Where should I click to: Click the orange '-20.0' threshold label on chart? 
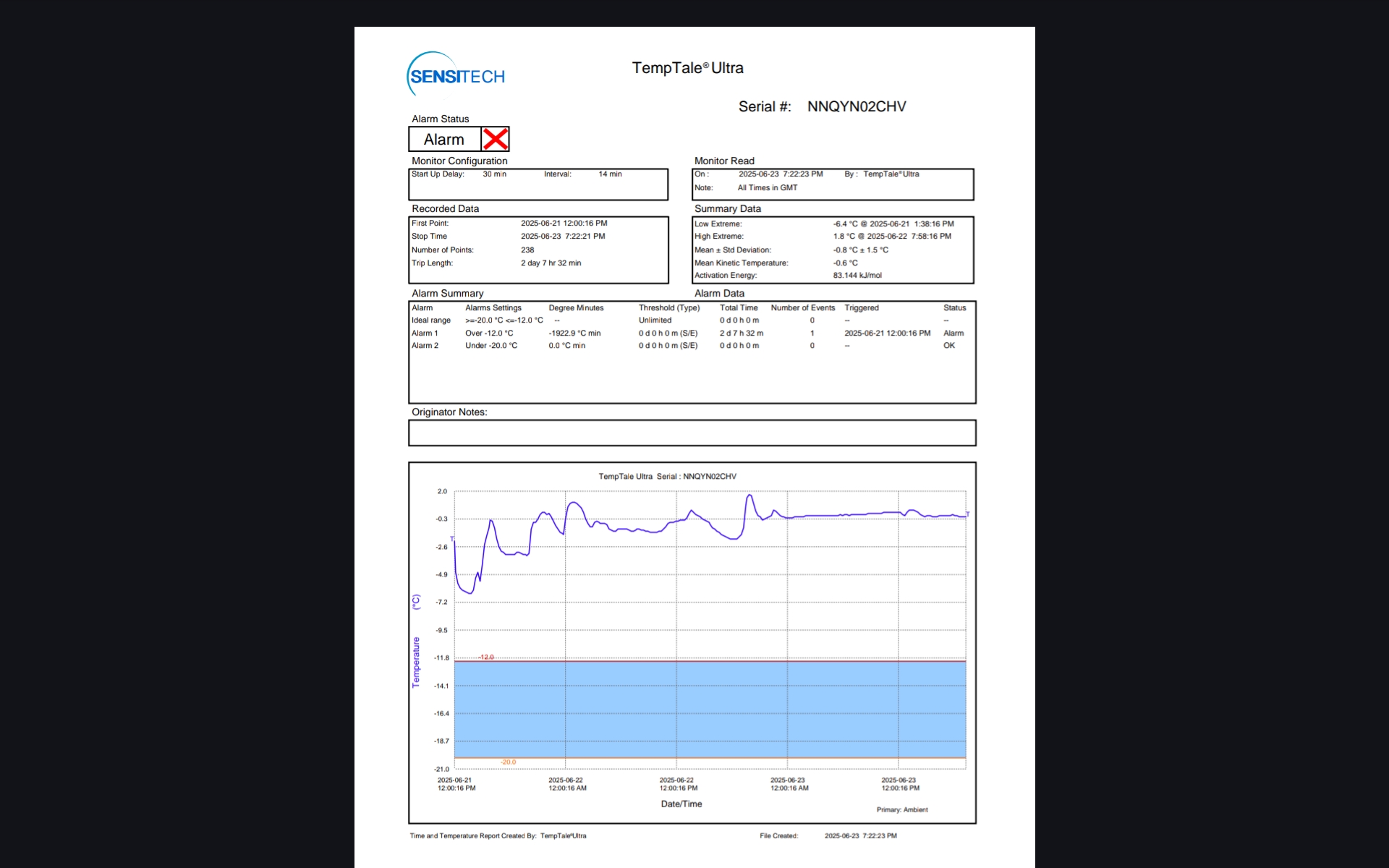(x=508, y=762)
